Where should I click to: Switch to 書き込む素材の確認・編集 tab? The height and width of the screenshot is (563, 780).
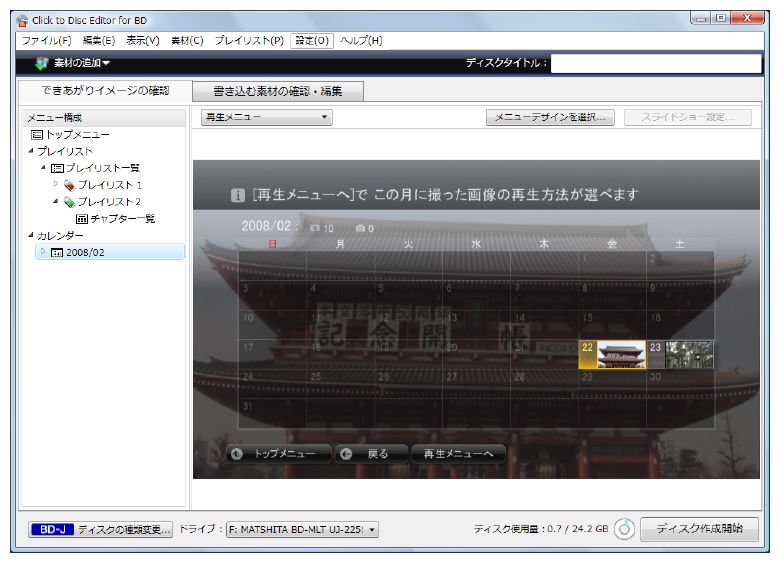(277, 91)
